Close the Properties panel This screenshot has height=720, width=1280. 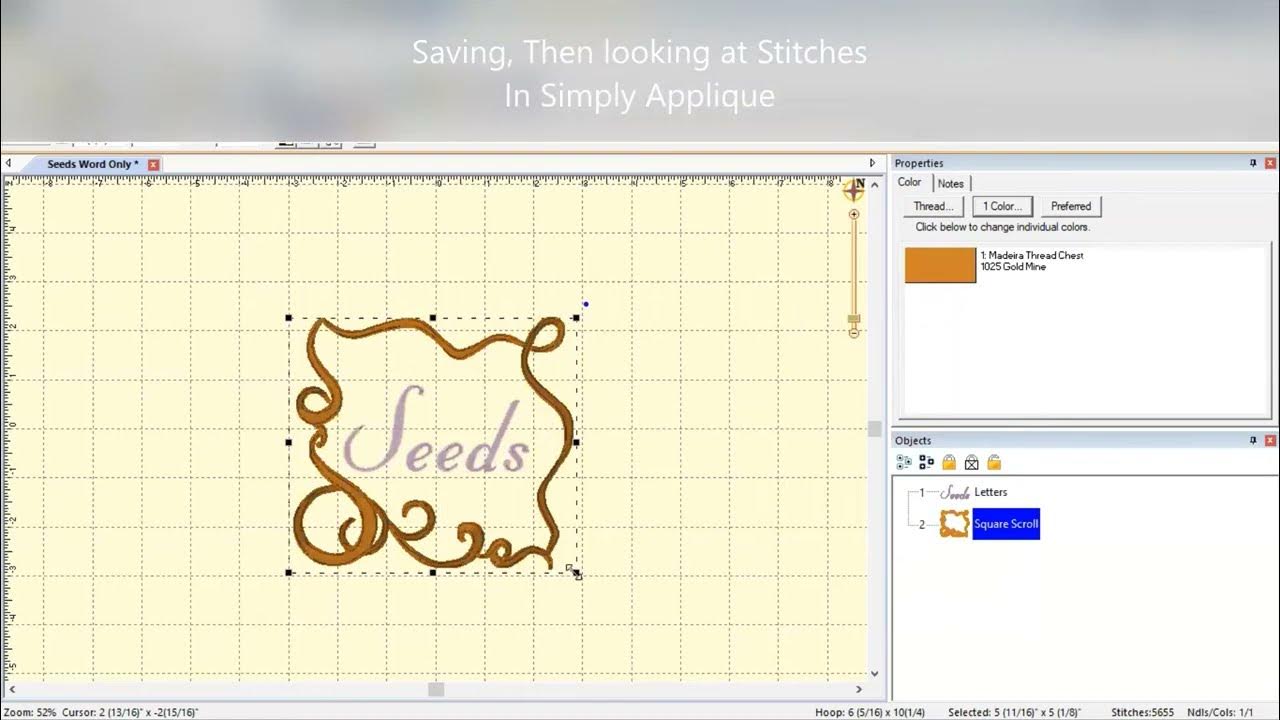pos(1270,163)
